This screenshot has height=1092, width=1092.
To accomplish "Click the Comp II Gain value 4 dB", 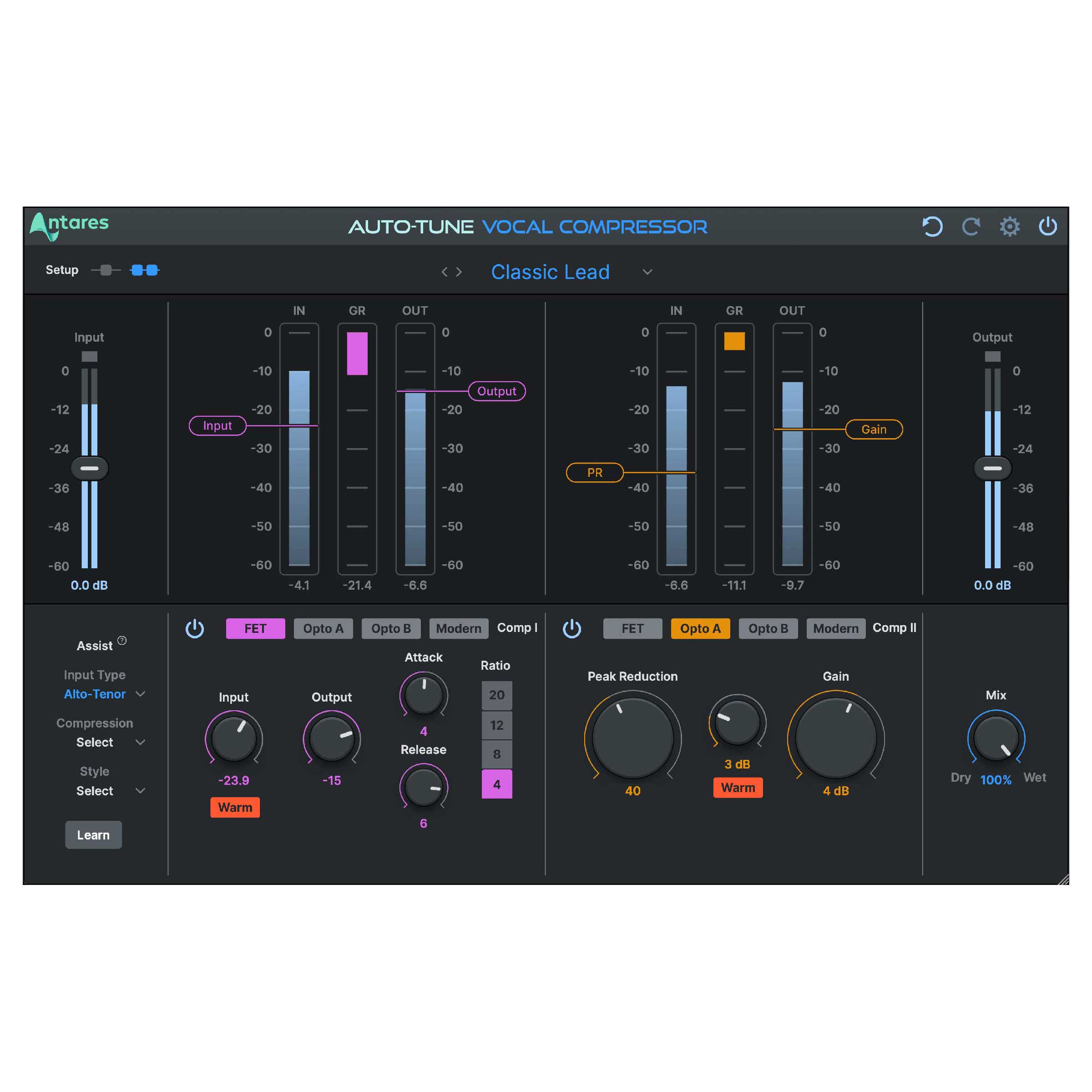I will pyautogui.click(x=836, y=791).
